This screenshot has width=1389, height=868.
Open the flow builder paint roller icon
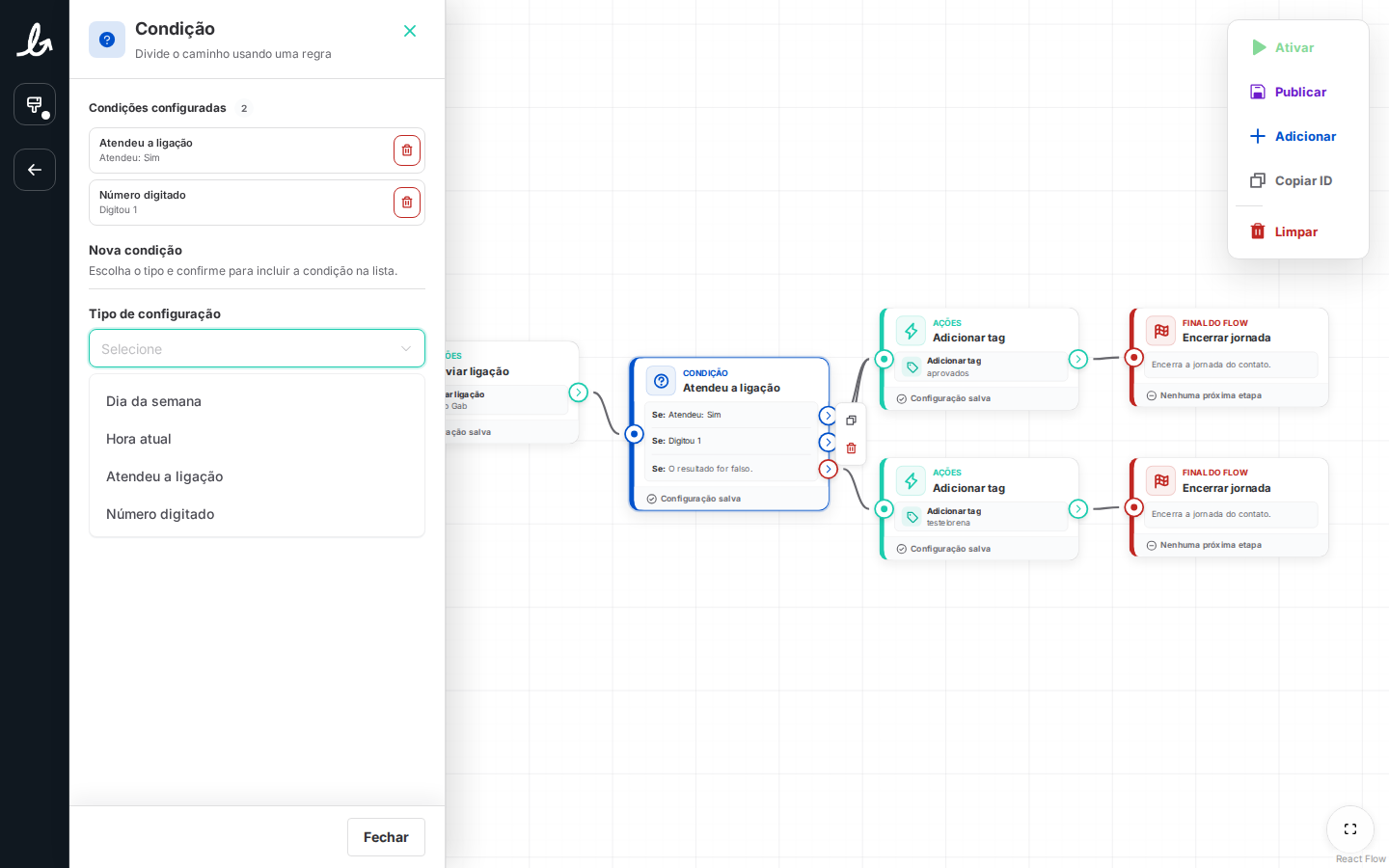(35, 104)
